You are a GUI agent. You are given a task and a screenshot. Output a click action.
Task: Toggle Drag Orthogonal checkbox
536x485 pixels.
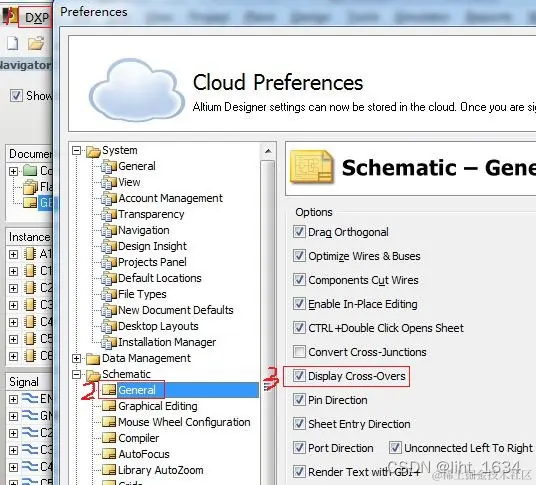coord(299,232)
